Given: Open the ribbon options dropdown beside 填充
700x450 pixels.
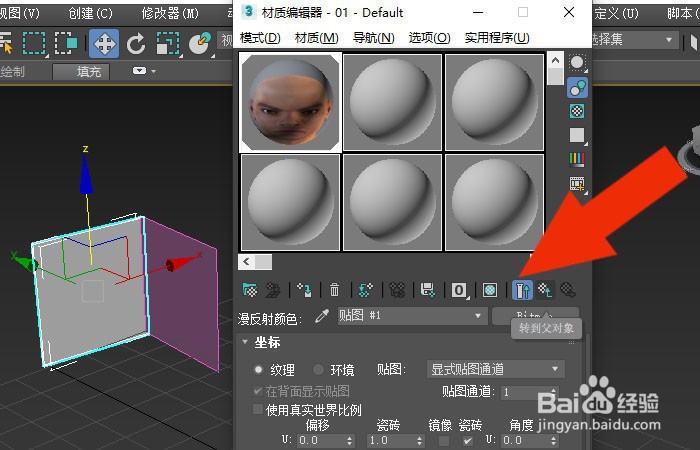Looking at the screenshot, I should point(144,71).
